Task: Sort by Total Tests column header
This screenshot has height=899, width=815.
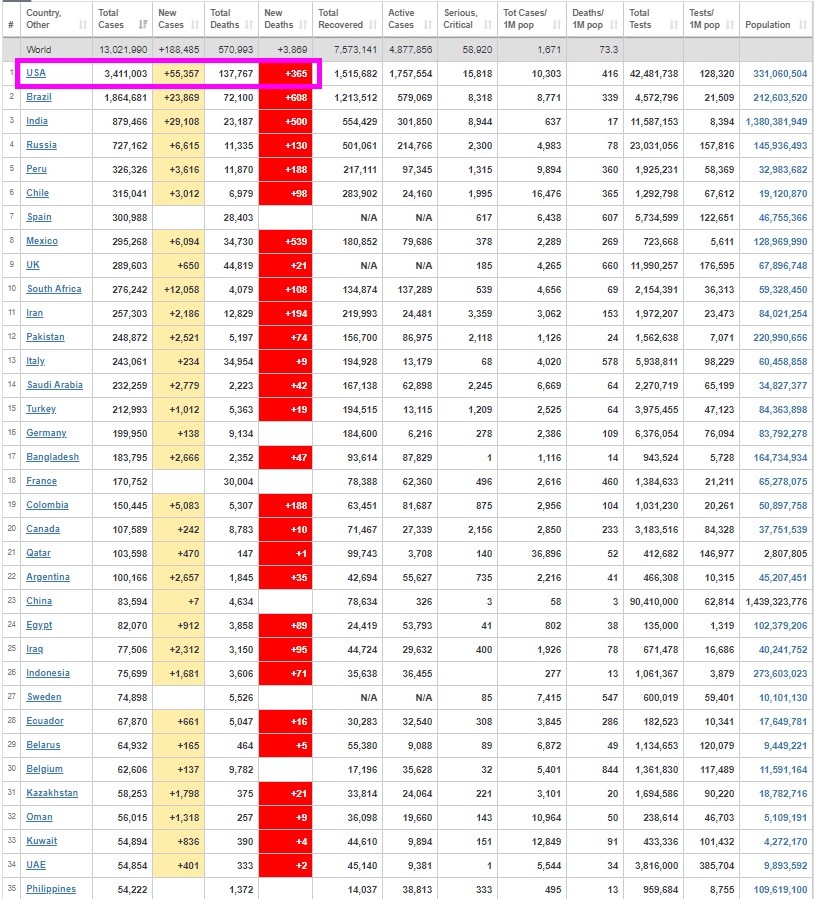Action: 639,18
